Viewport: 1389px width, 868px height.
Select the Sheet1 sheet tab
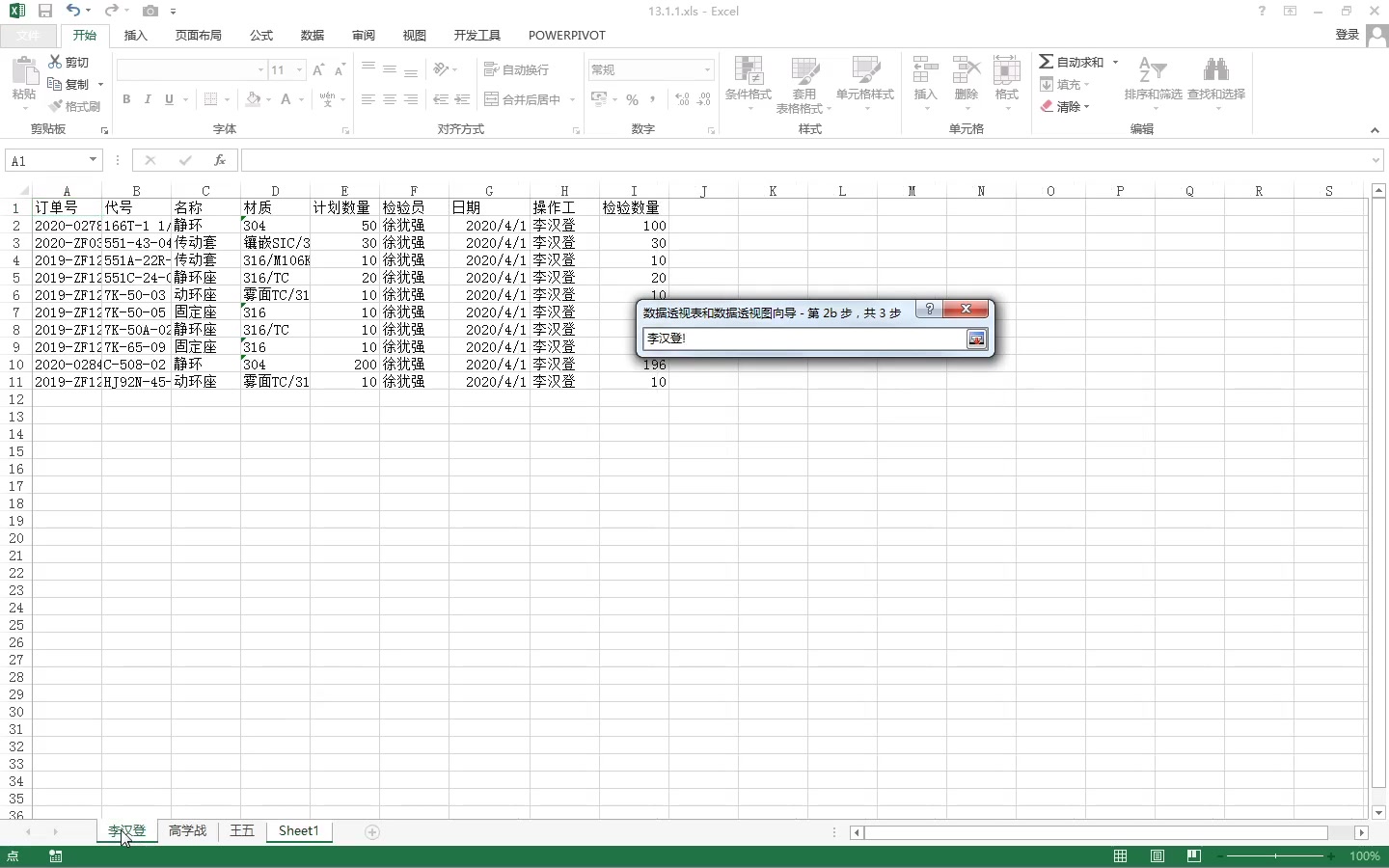(x=299, y=830)
